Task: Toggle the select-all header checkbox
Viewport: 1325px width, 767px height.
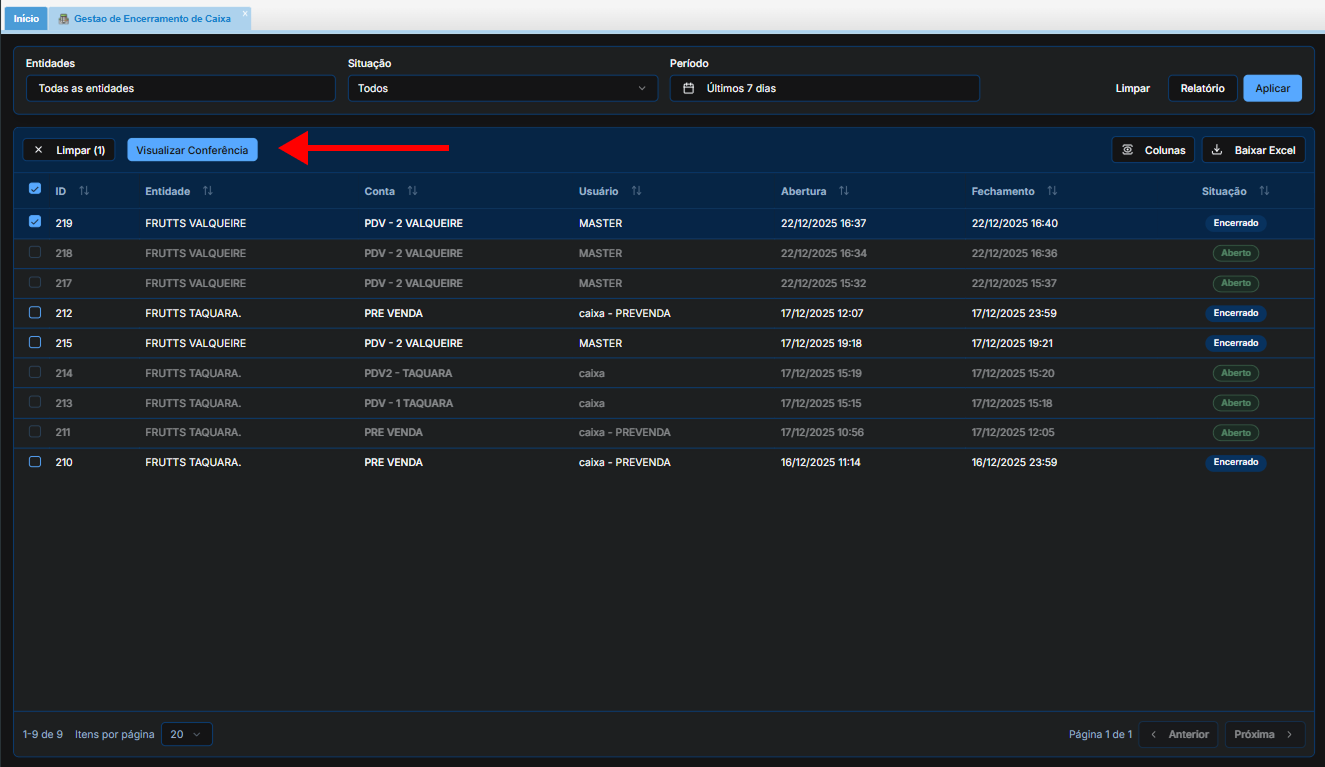Action: (35, 189)
